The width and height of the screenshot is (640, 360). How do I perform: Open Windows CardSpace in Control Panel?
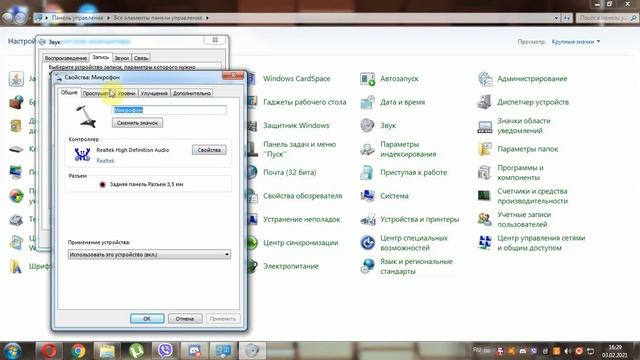tap(296, 78)
